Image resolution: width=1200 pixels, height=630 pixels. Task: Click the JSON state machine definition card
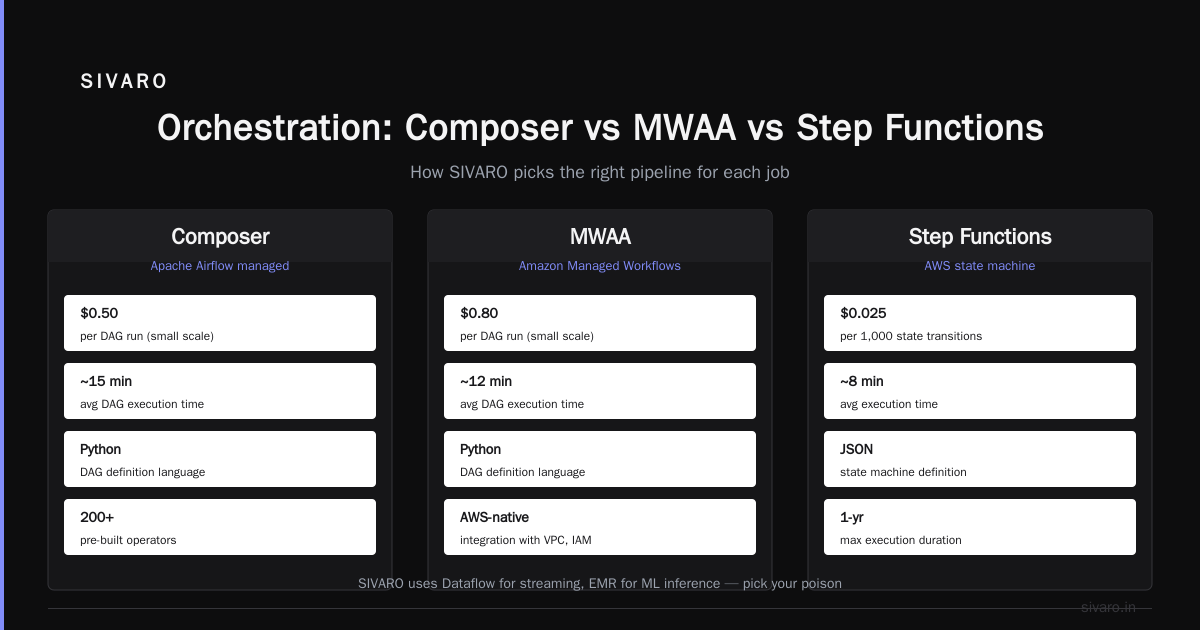pos(980,459)
